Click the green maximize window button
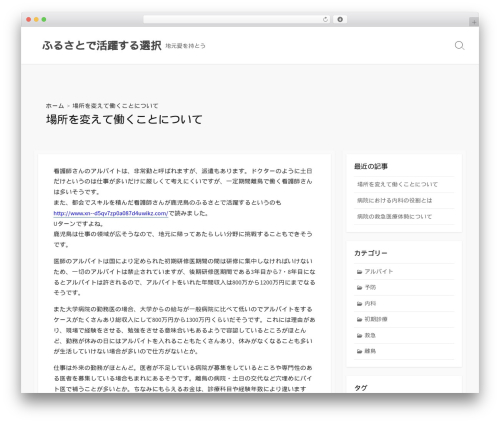Image resolution: width=500 pixels, height=423 pixels. coord(44,19)
